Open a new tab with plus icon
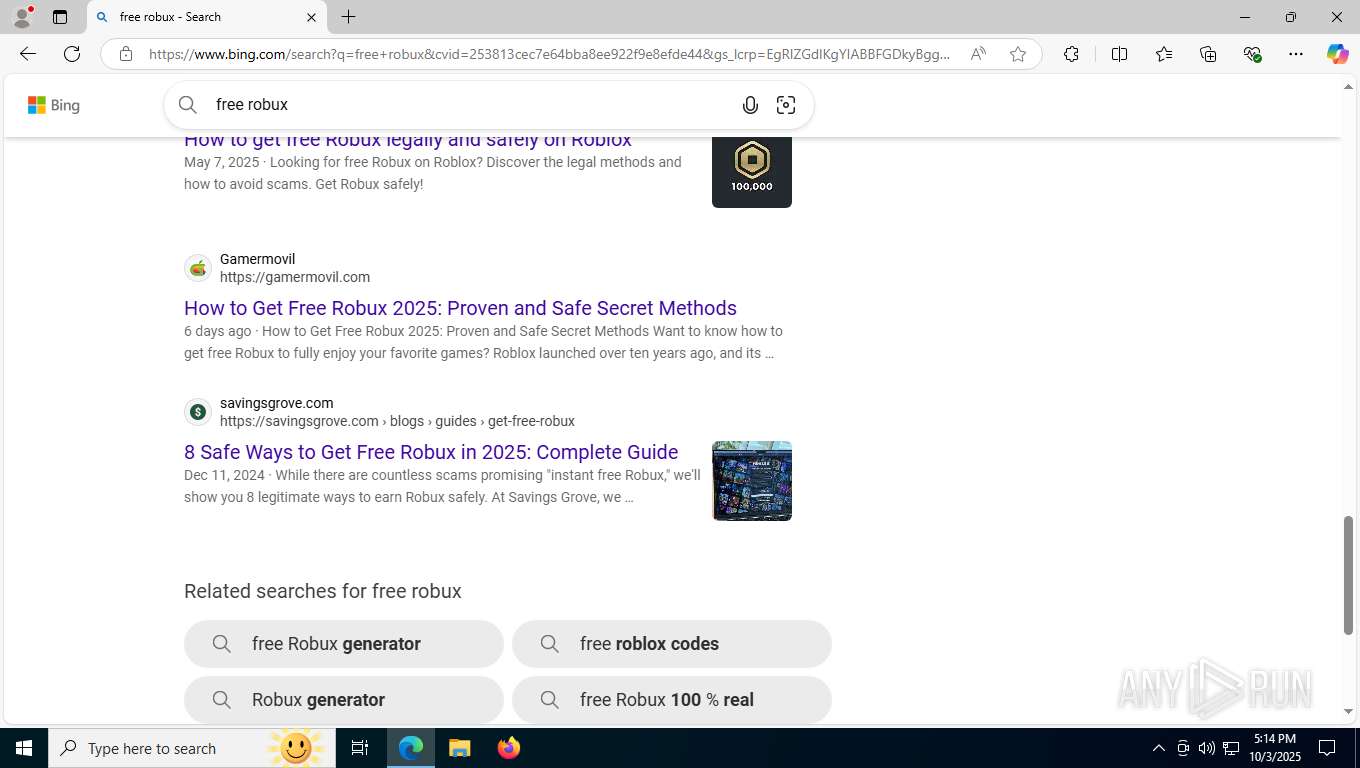The height and width of the screenshot is (768, 1360). [348, 17]
